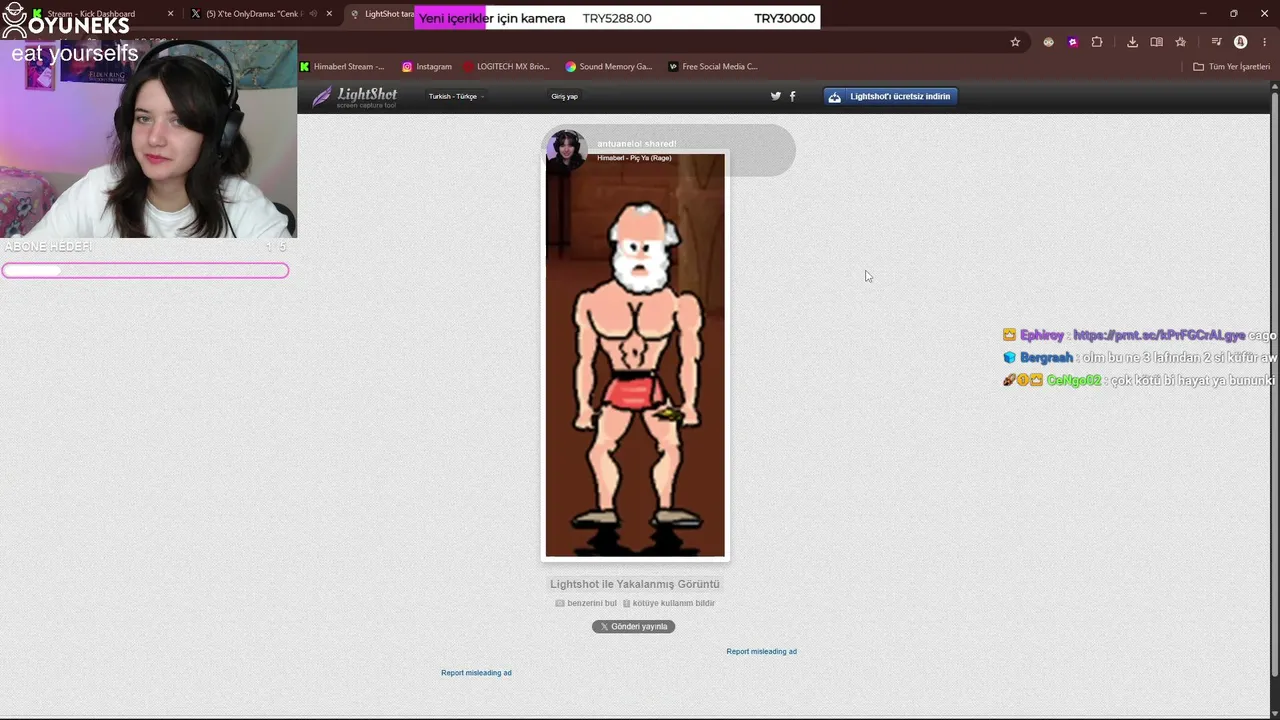Image resolution: width=1280 pixels, height=720 pixels.
Task: Mute the audio on the X tab
Action: [x=313, y=14]
